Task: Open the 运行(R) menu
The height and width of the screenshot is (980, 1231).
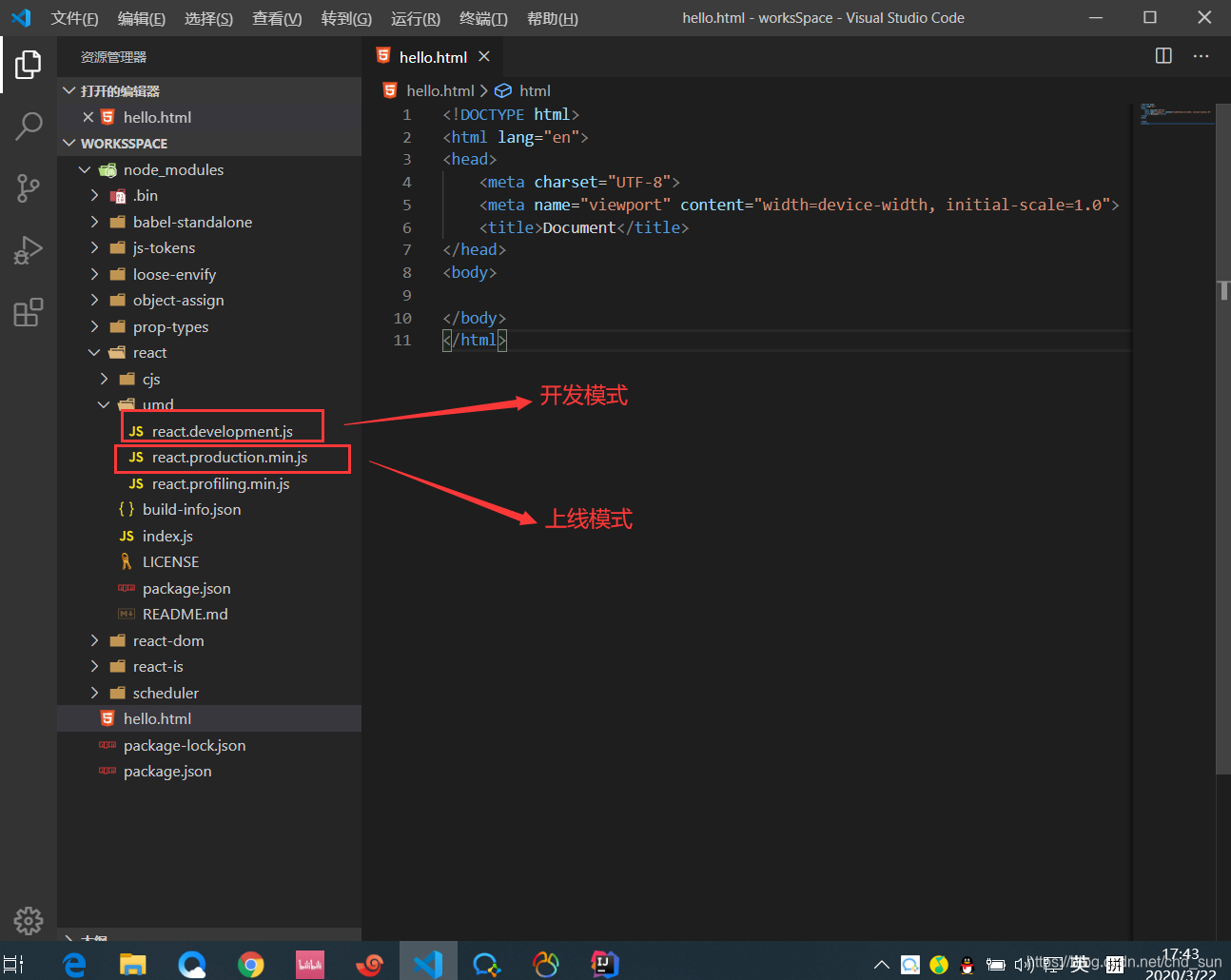Action: point(415,18)
